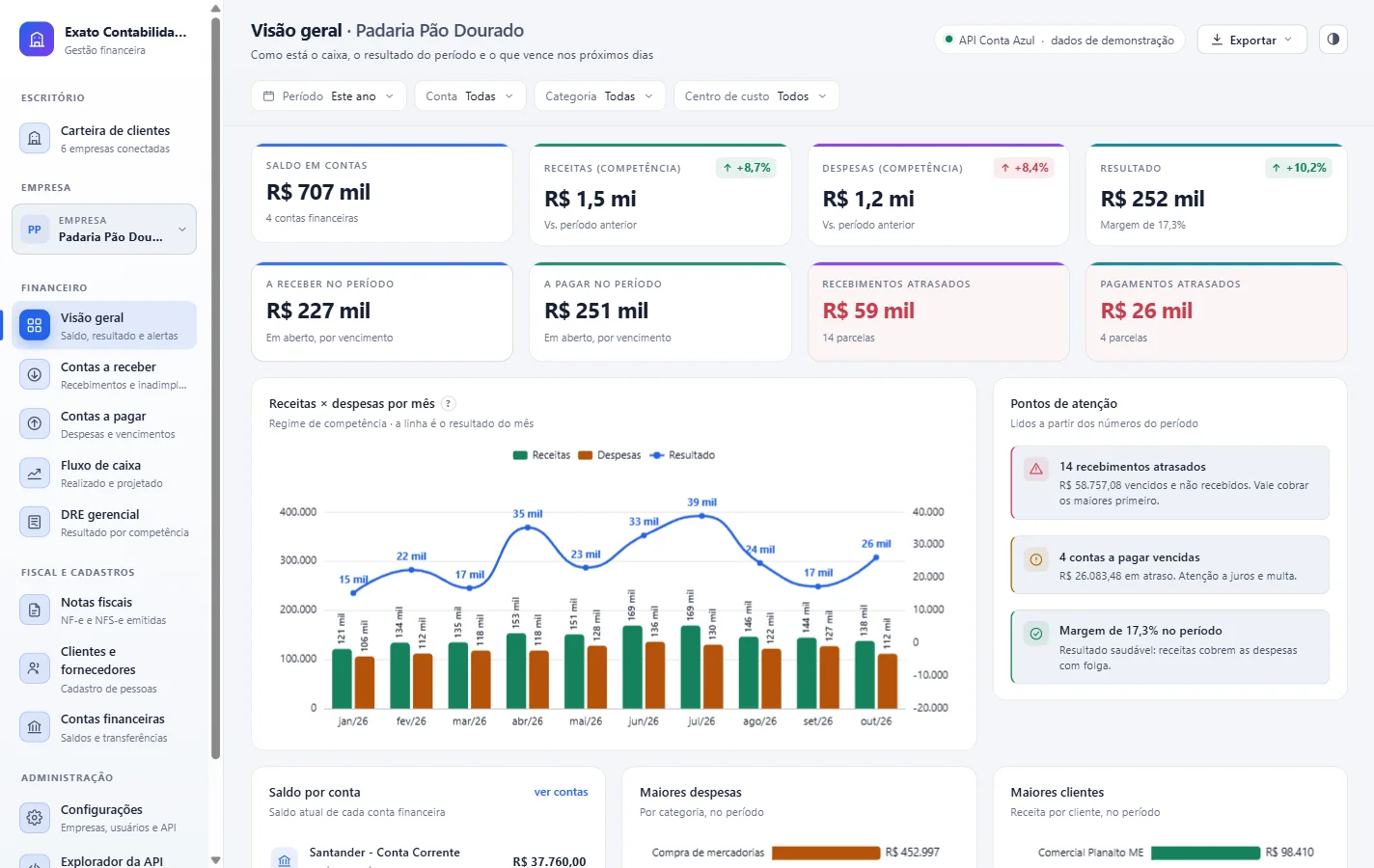Viewport: 1374px width, 868px height.
Task: Click API Conta Azul status badge
Action: (1059, 40)
